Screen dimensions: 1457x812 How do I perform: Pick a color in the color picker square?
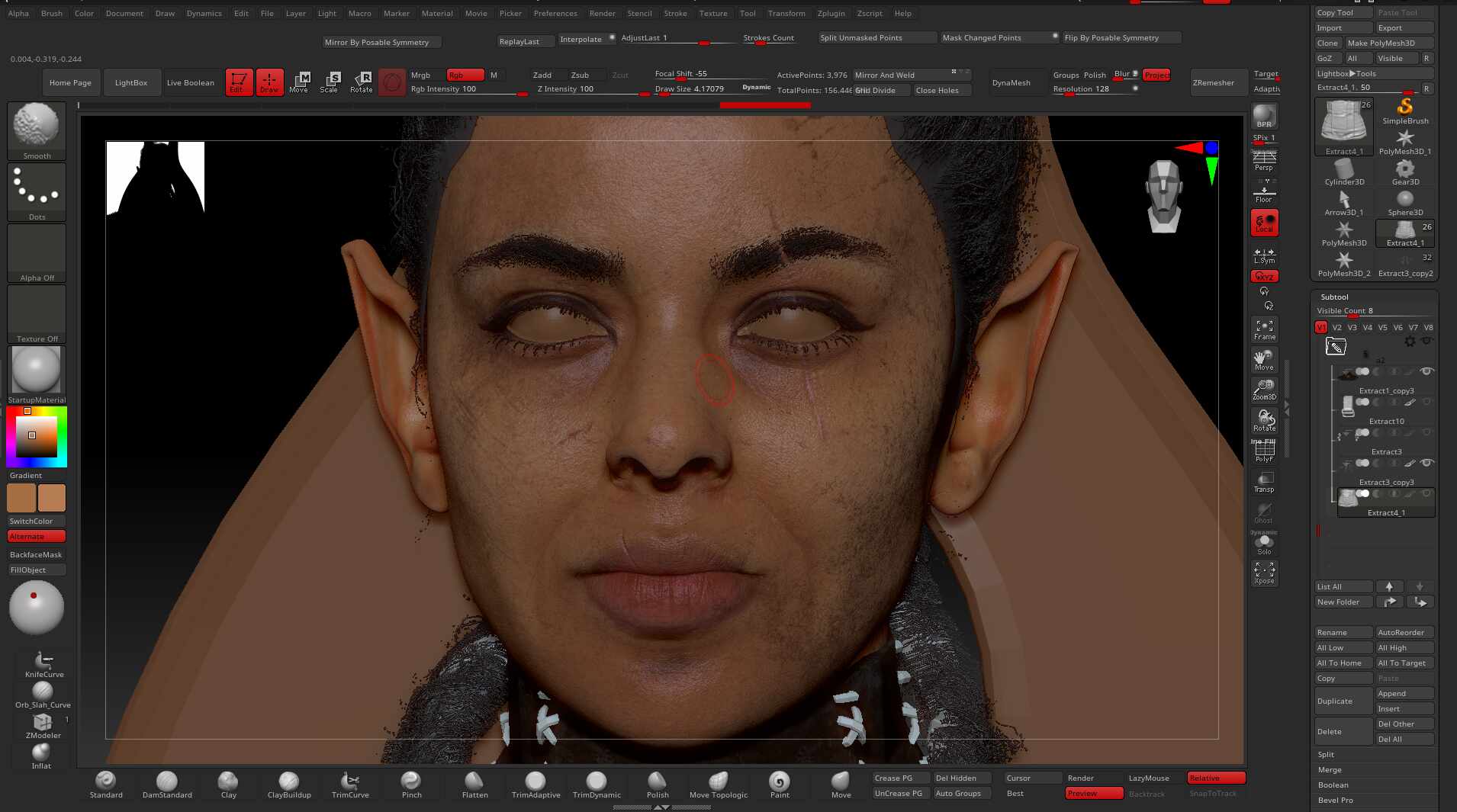click(37, 436)
